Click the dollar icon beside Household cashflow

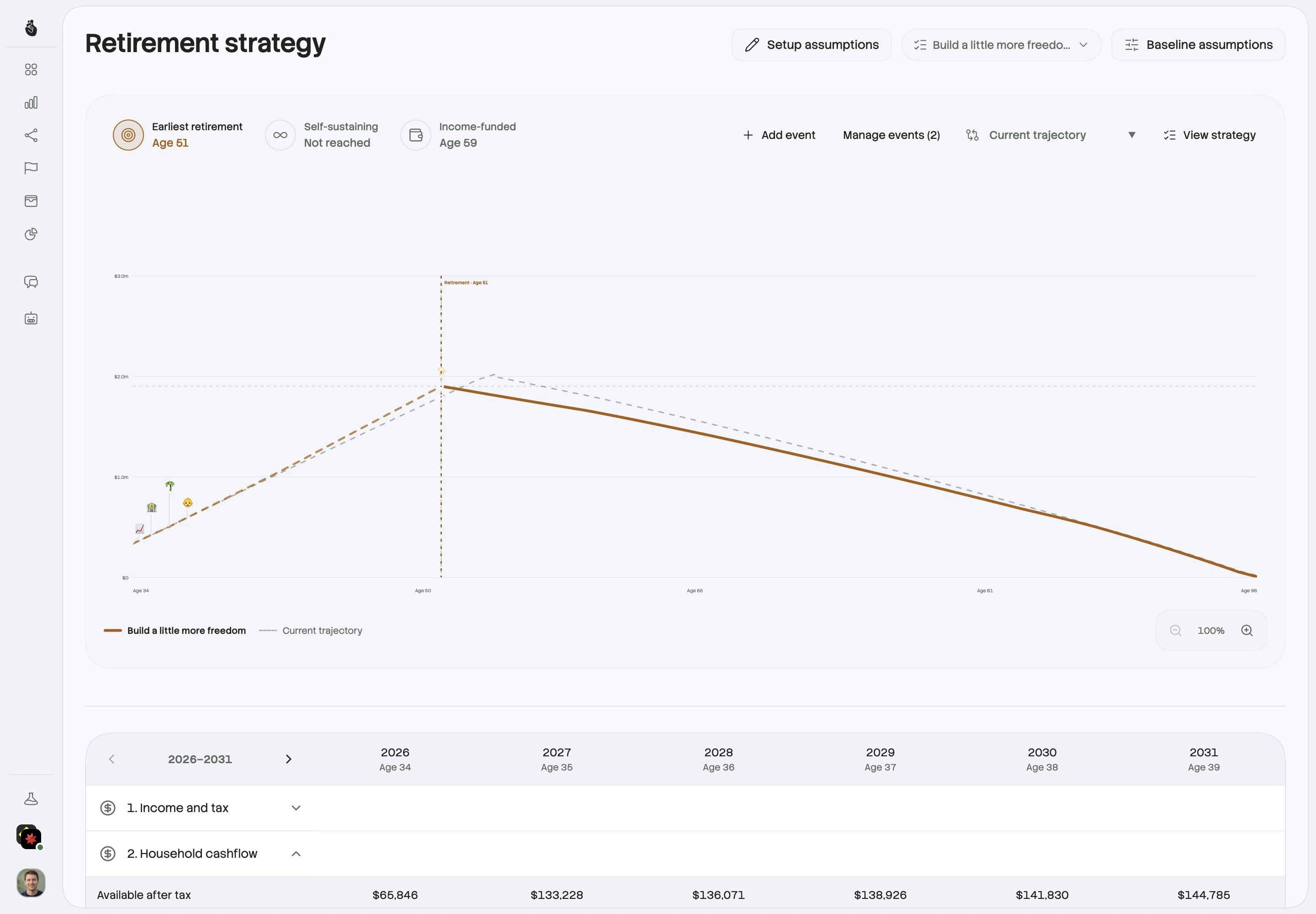coord(108,854)
